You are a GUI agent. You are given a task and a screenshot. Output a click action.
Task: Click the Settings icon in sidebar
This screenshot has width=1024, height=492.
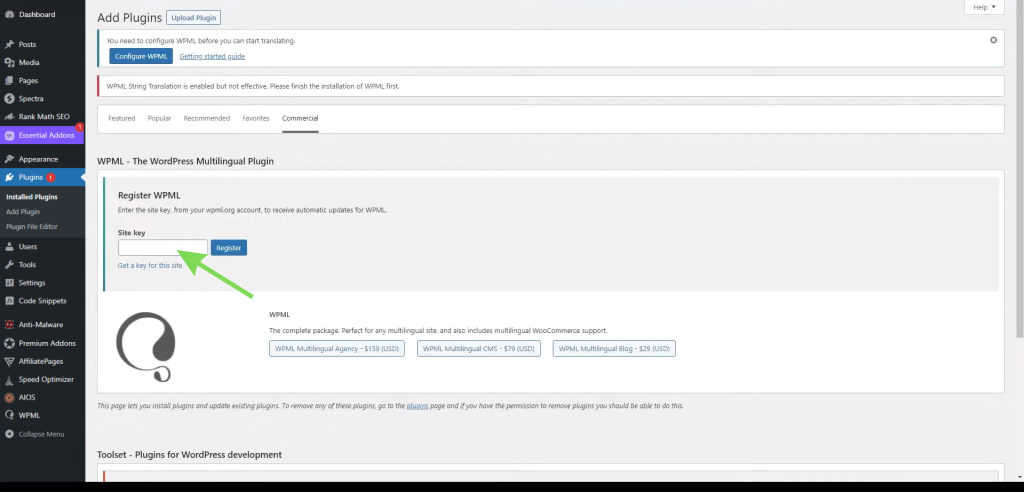pos(9,283)
